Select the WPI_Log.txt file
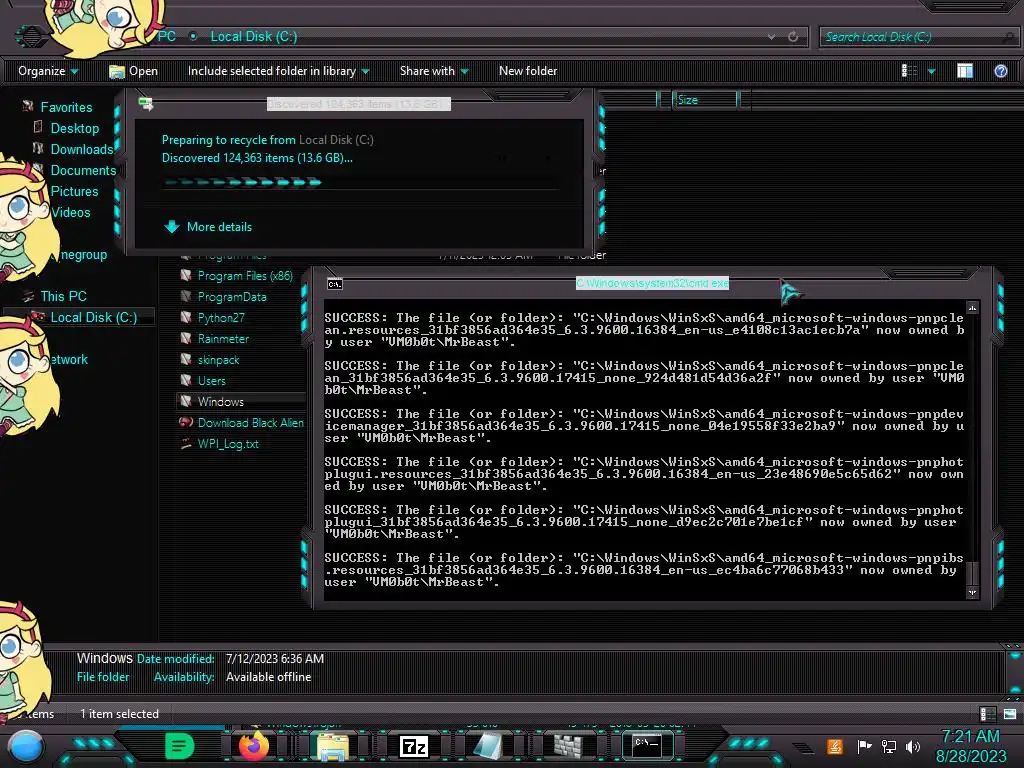The height and width of the screenshot is (768, 1024). tap(228, 443)
